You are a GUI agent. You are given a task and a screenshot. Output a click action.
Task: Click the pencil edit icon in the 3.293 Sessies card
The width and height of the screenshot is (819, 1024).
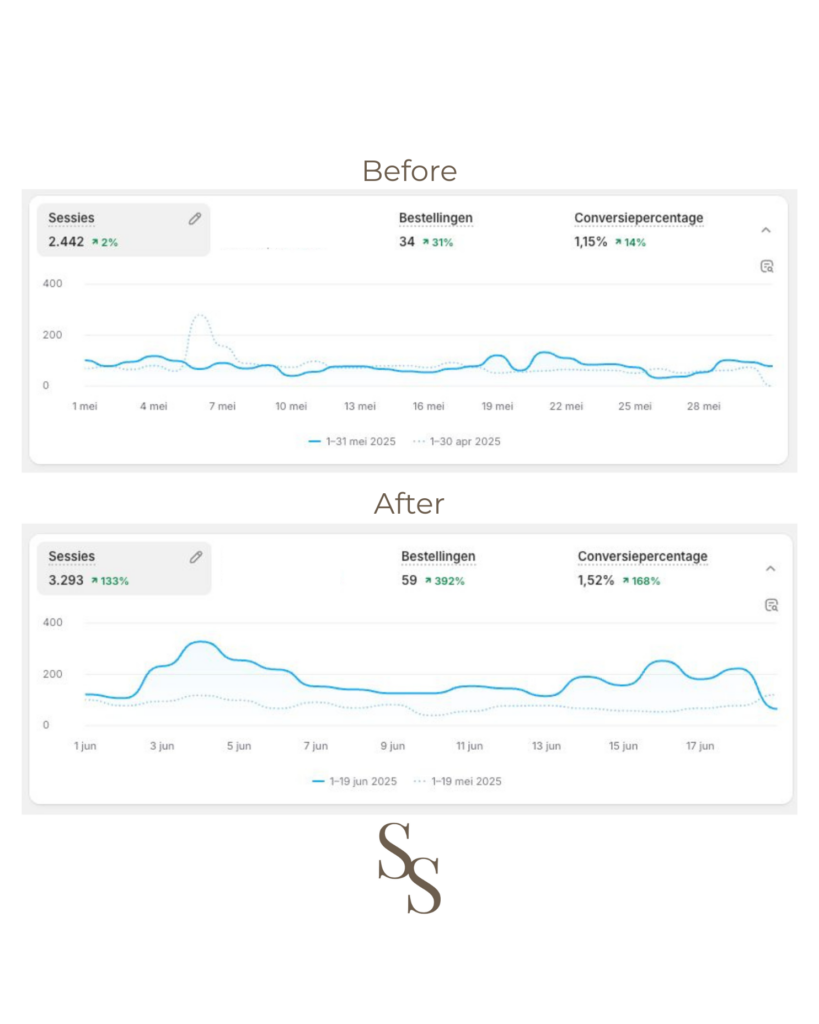(x=196, y=557)
